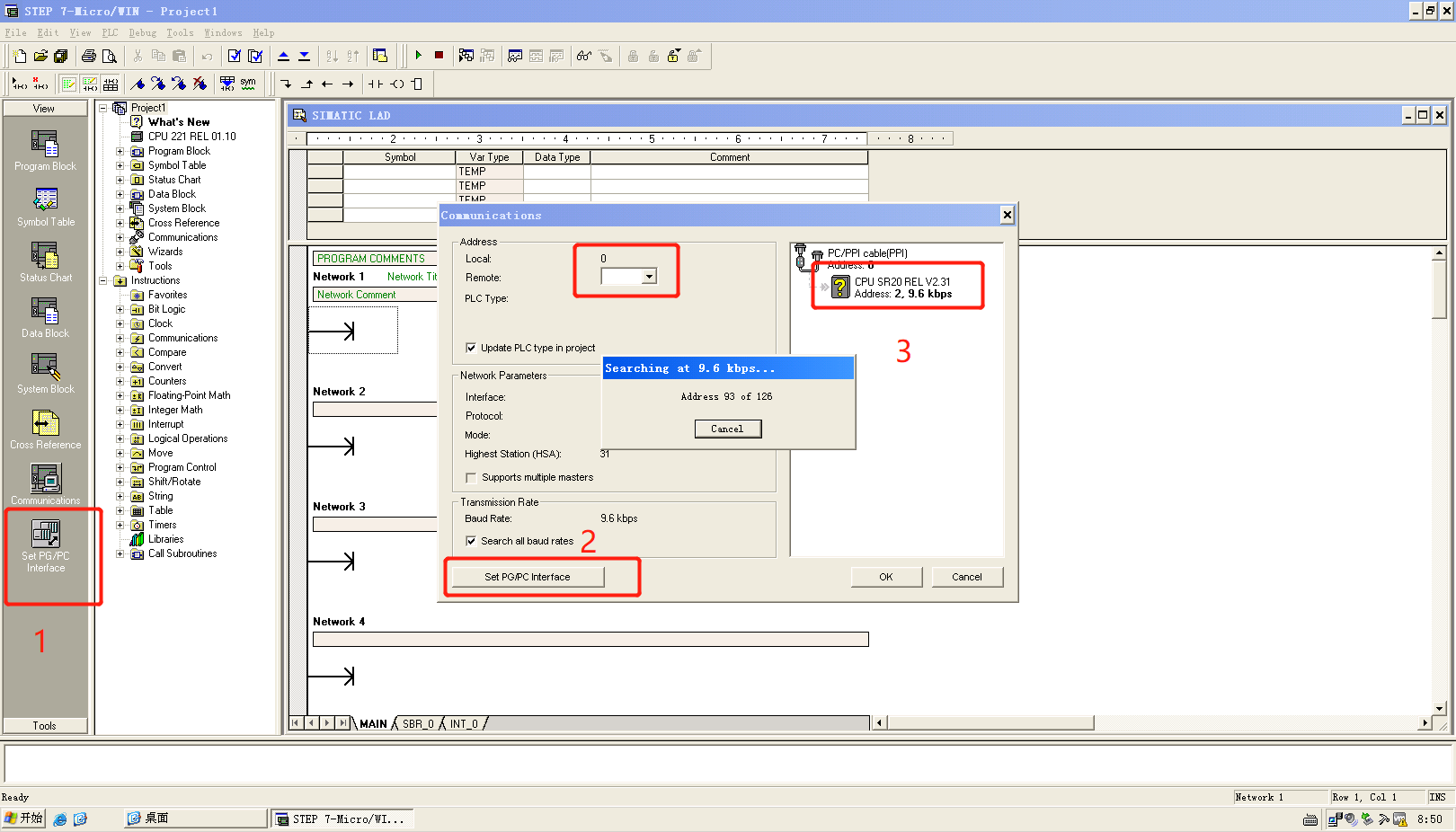Expand Program Block tree node

(120, 151)
